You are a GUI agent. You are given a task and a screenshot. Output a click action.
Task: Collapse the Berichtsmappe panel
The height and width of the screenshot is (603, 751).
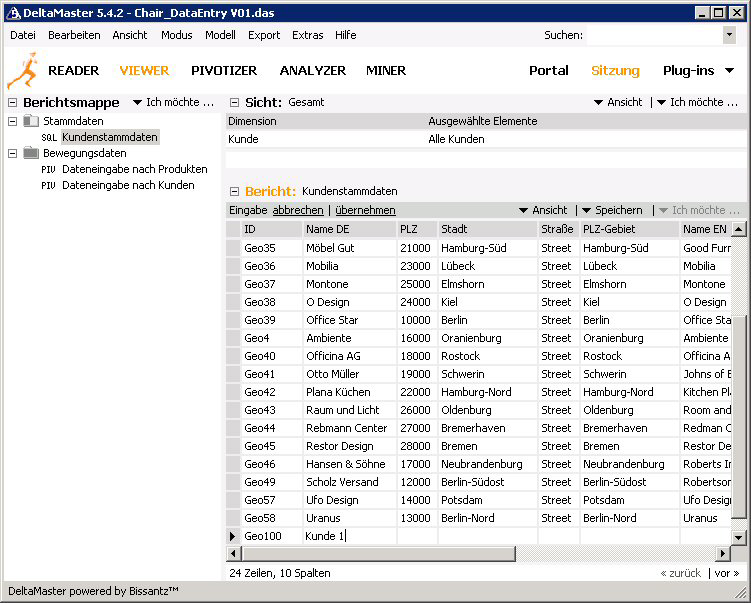tap(13, 102)
